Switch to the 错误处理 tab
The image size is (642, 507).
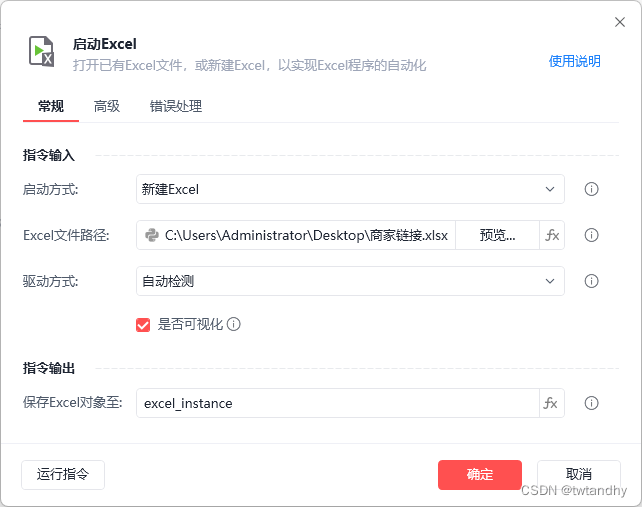point(176,106)
